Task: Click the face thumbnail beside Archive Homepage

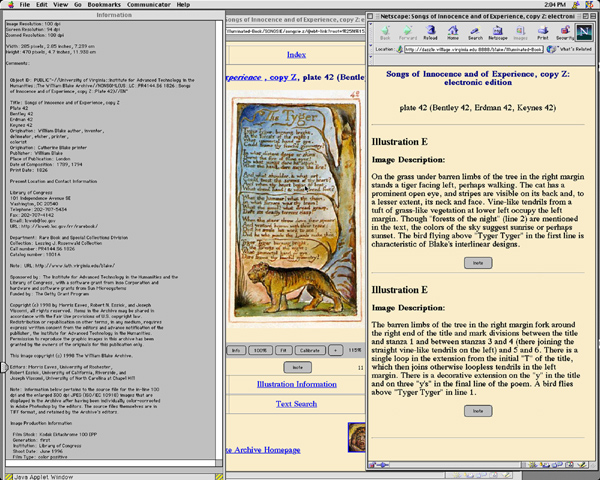Action: [x=357, y=437]
